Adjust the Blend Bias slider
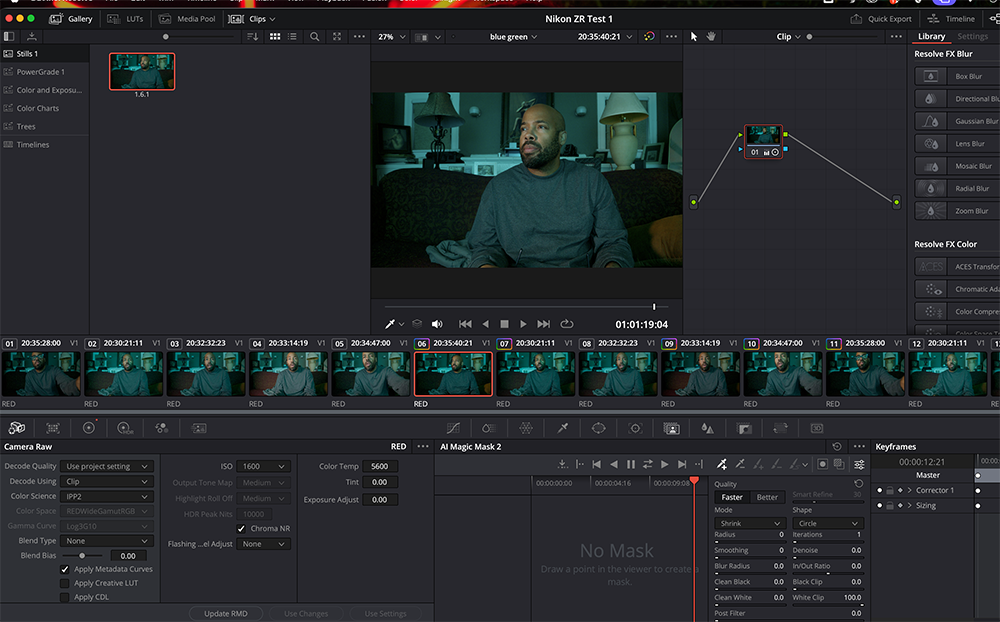This screenshot has width=1000, height=622. click(82, 555)
